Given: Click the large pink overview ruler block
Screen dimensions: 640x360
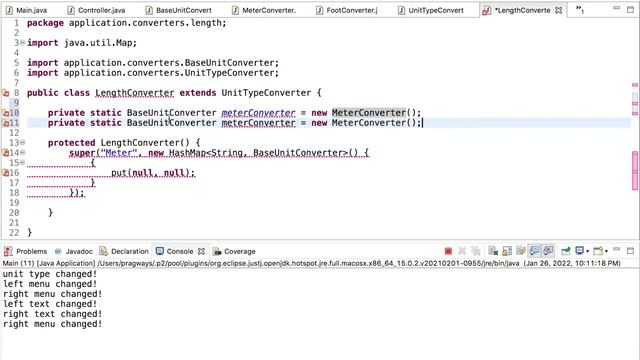Looking at the screenshot, I should click(635, 170).
